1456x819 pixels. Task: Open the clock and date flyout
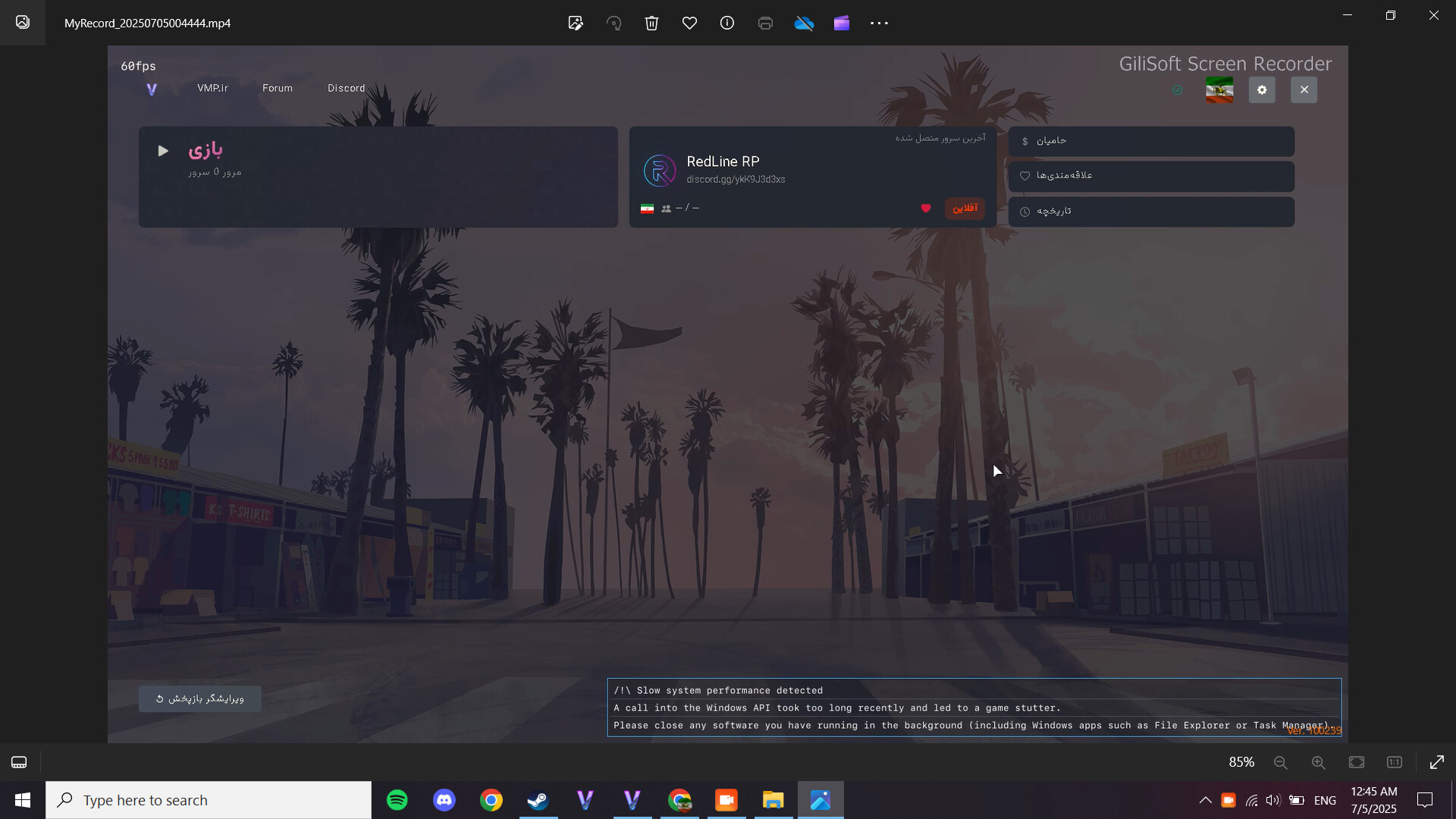click(x=1373, y=800)
